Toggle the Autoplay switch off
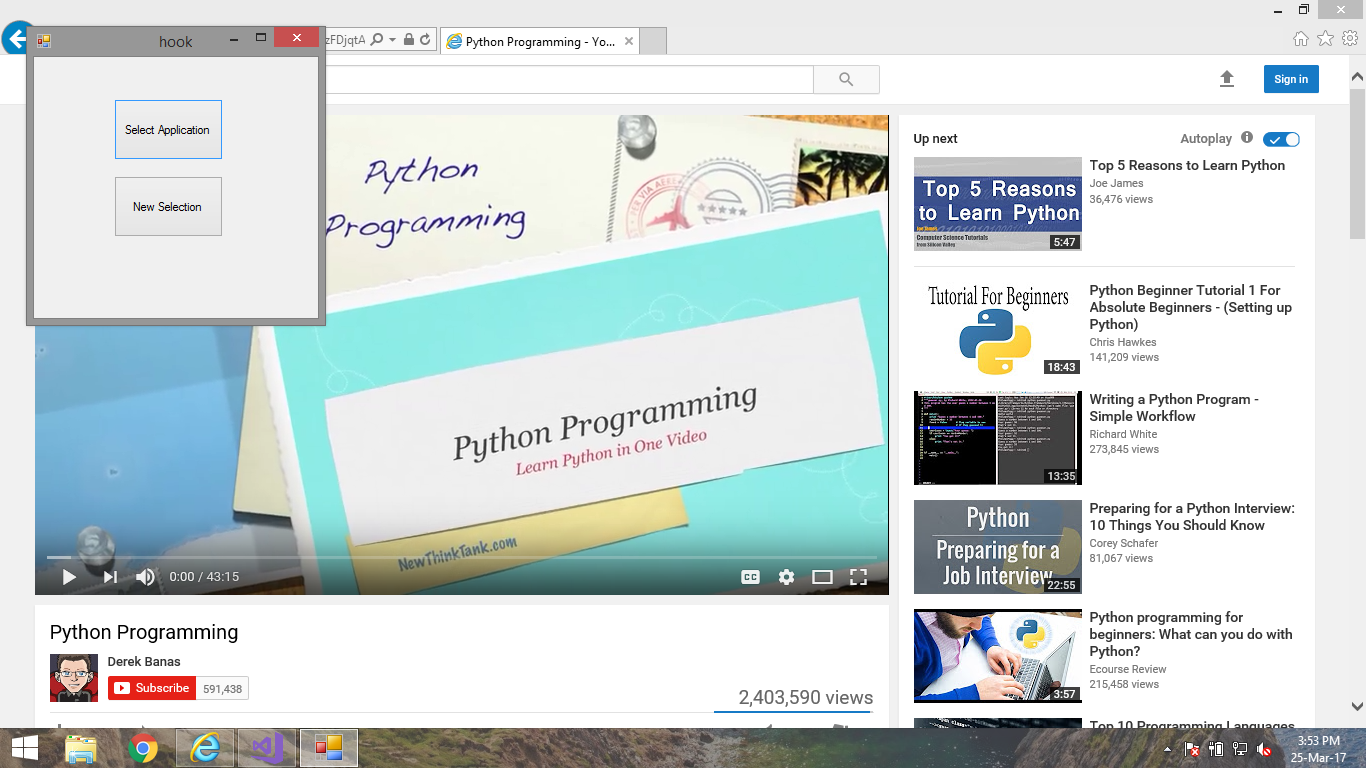The image size is (1366, 768). coord(1281,139)
